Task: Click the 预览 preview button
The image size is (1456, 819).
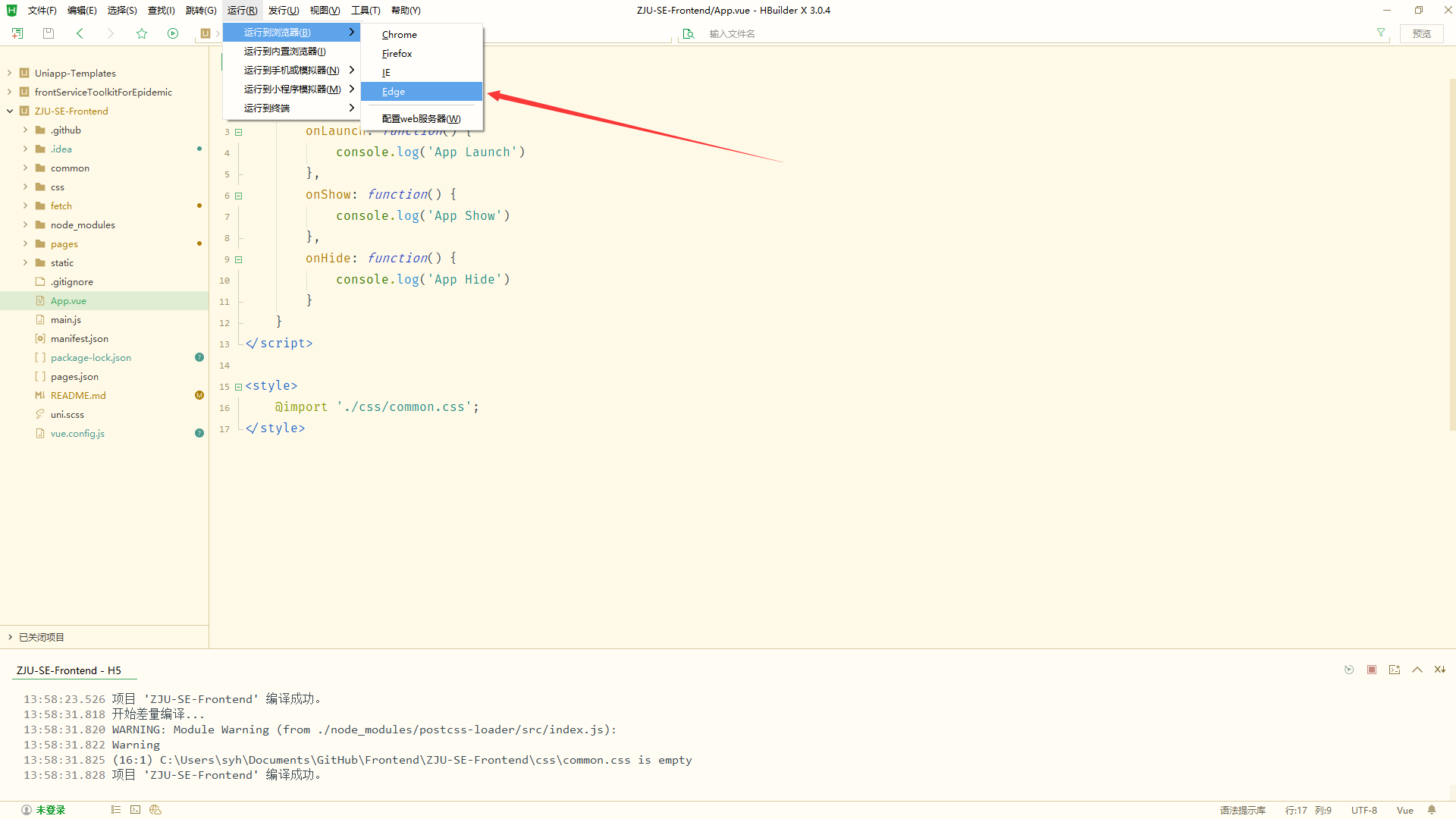Action: click(x=1421, y=33)
